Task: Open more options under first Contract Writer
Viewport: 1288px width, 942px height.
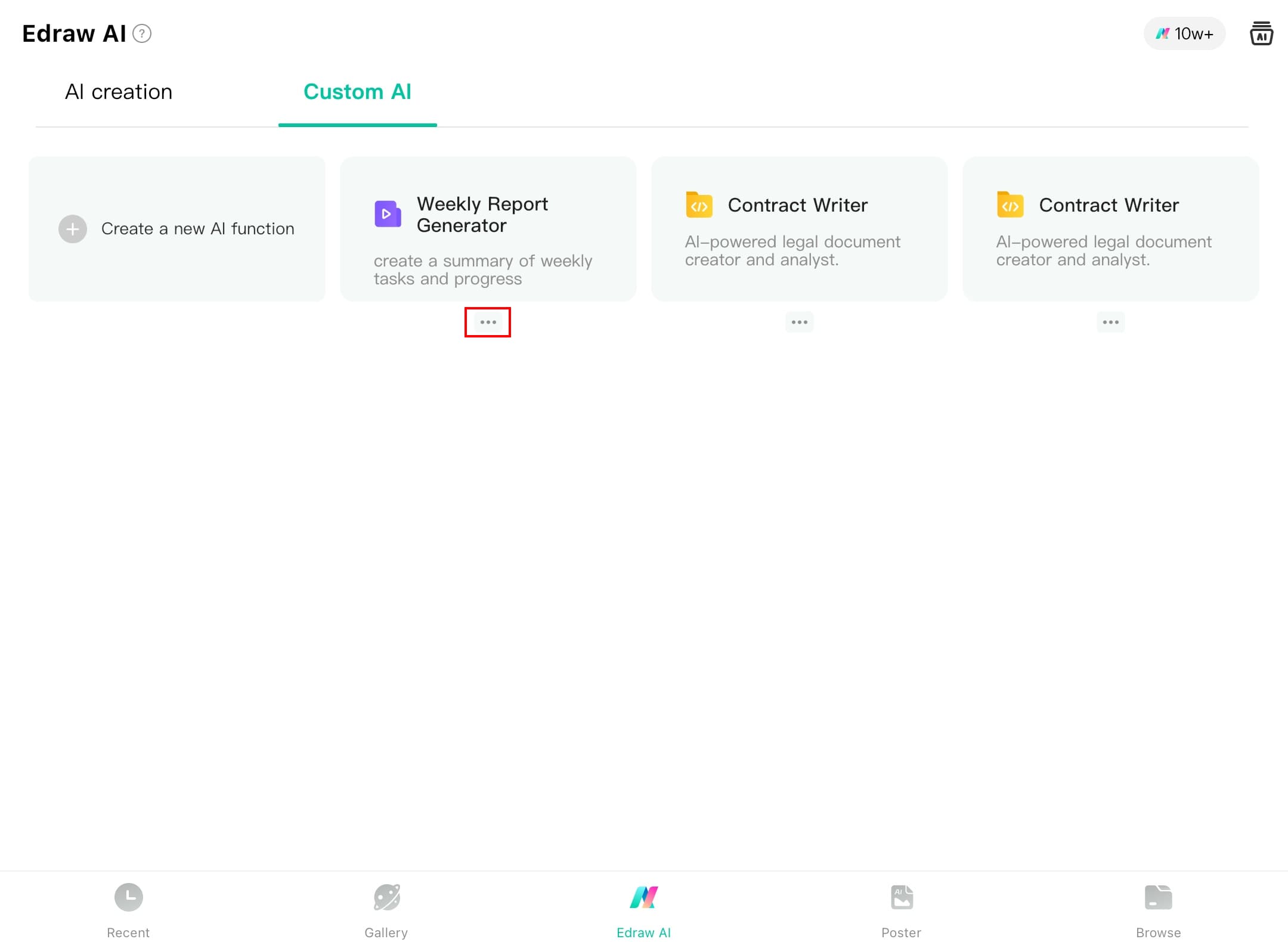Action: pos(799,322)
